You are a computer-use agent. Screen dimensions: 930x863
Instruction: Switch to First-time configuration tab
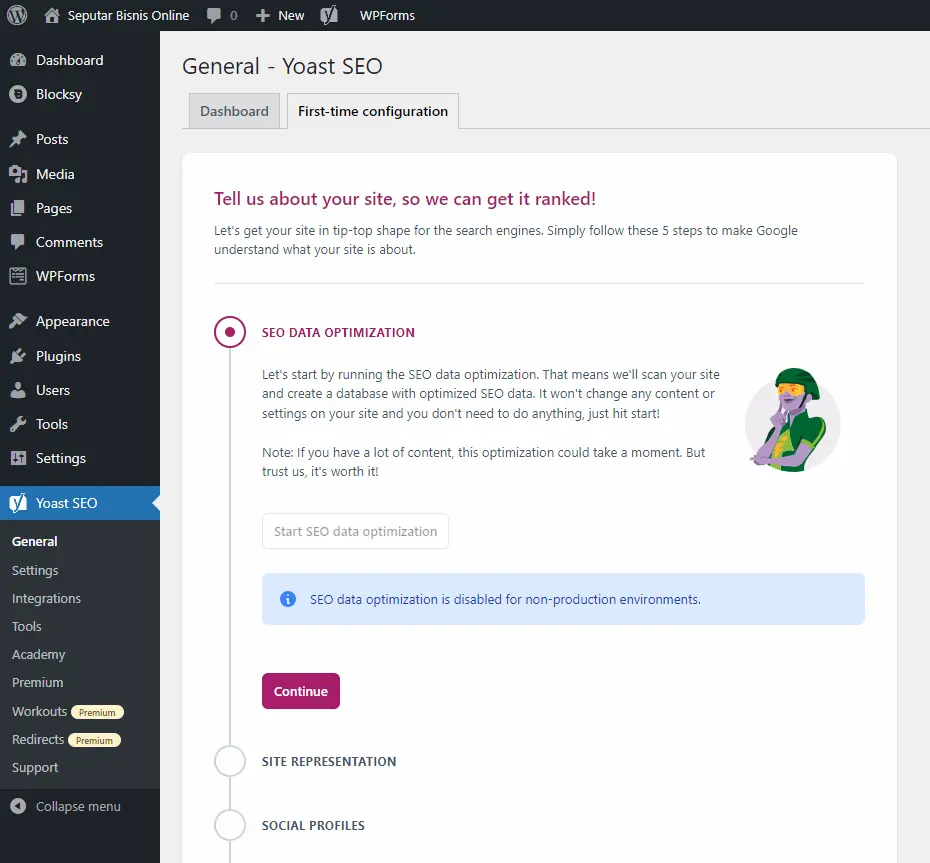point(372,111)
